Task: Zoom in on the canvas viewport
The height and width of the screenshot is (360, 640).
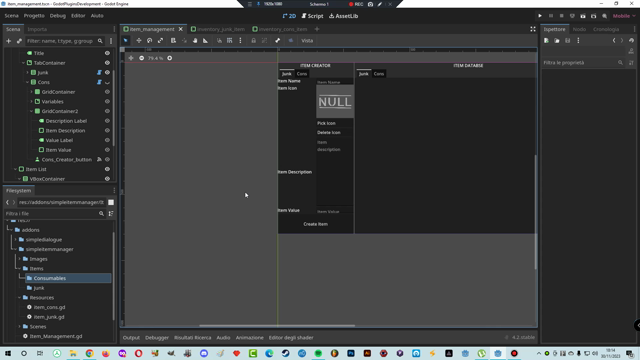Action: pos(169,58)
